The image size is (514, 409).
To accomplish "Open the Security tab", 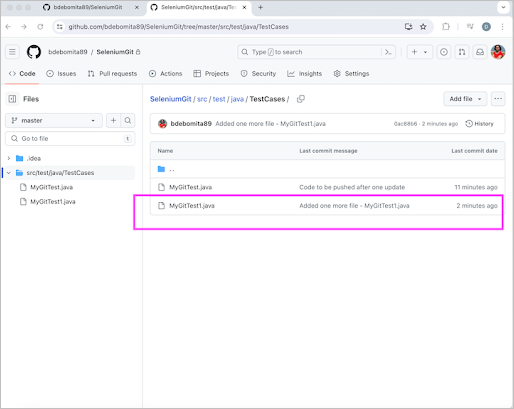I will (258, 74).
